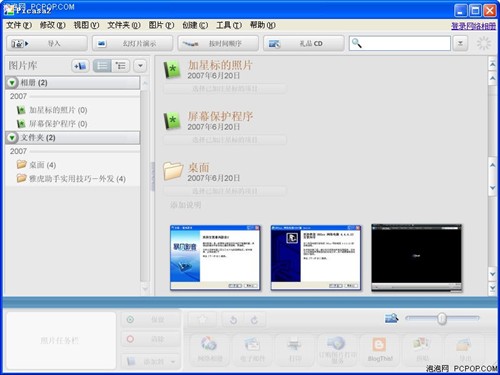Upload to 网络相册 web album
This screenshot has width=500, height=375.
[209, 349]
